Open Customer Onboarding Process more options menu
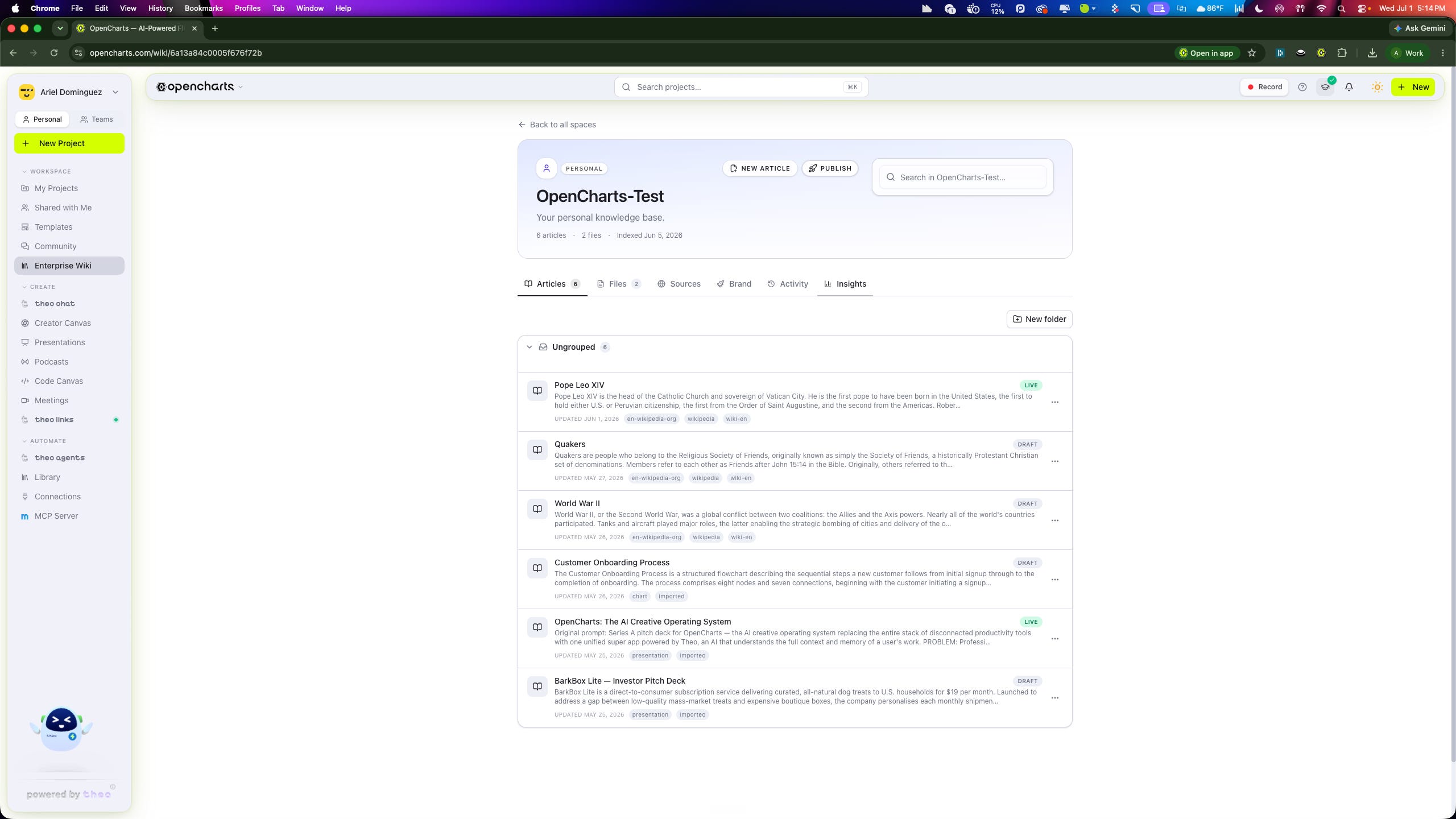 pyautogui.click(x=1054, y=580)
